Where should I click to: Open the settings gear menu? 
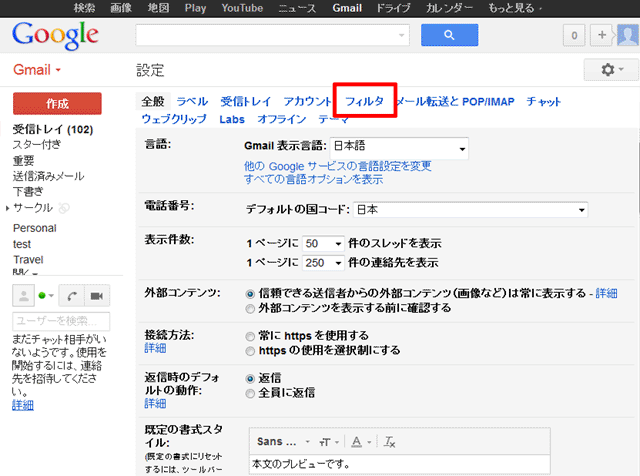(610, 70)
